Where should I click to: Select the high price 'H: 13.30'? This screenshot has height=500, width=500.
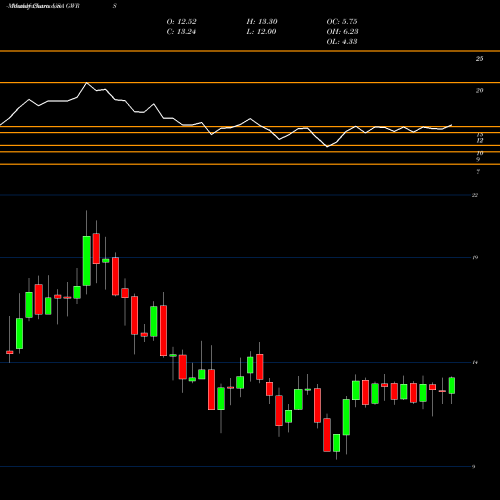tap(262, 22)
